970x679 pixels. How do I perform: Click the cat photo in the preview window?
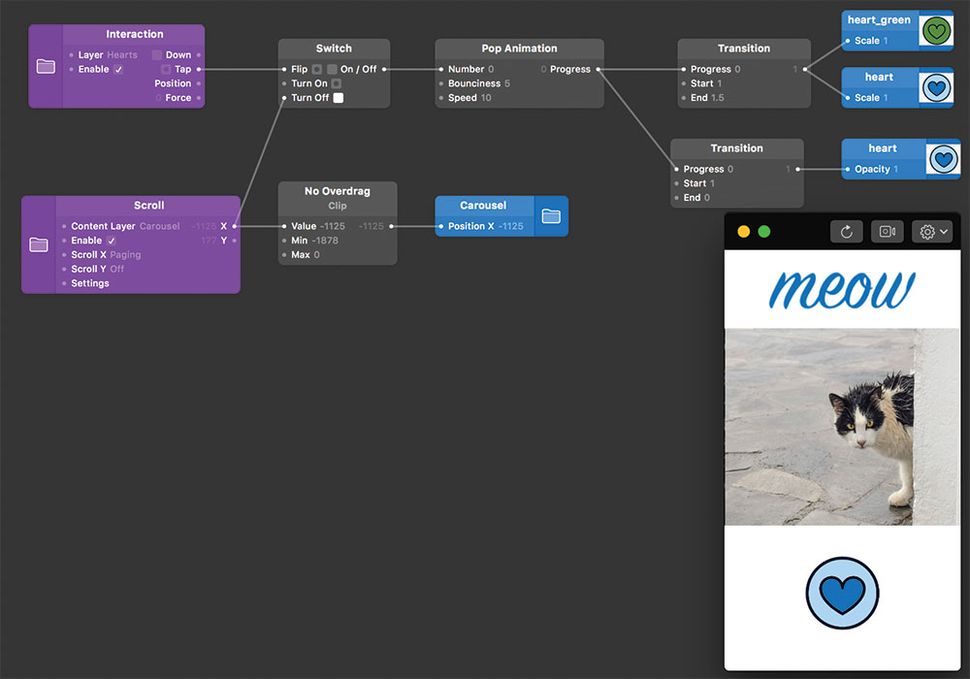click(842, 428)
